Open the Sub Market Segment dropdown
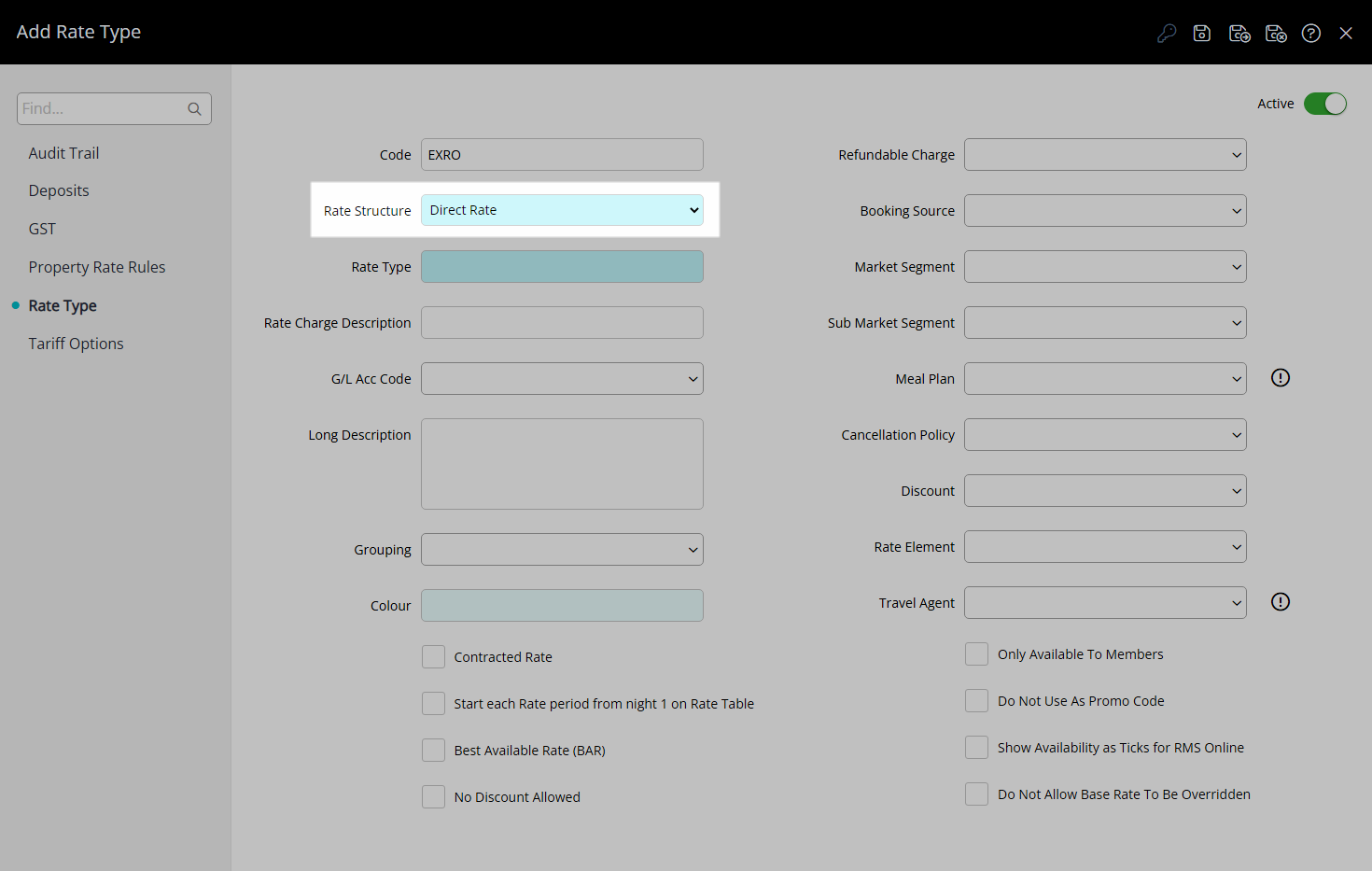The height and width of the screenshot is (871, 1372). 1105,323
